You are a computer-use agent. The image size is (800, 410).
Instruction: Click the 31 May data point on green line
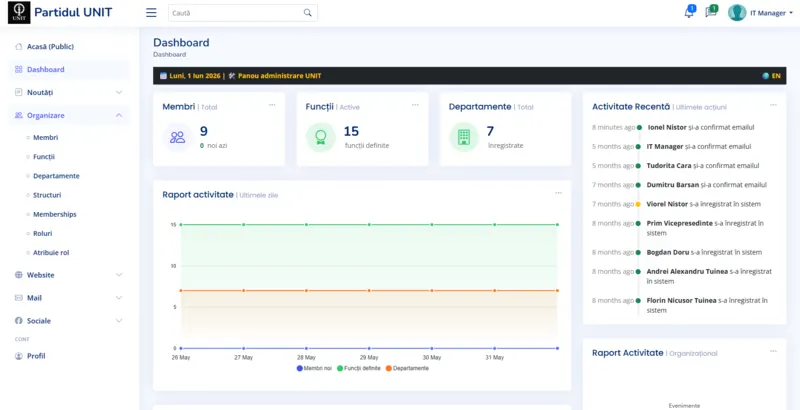(494, 224)
